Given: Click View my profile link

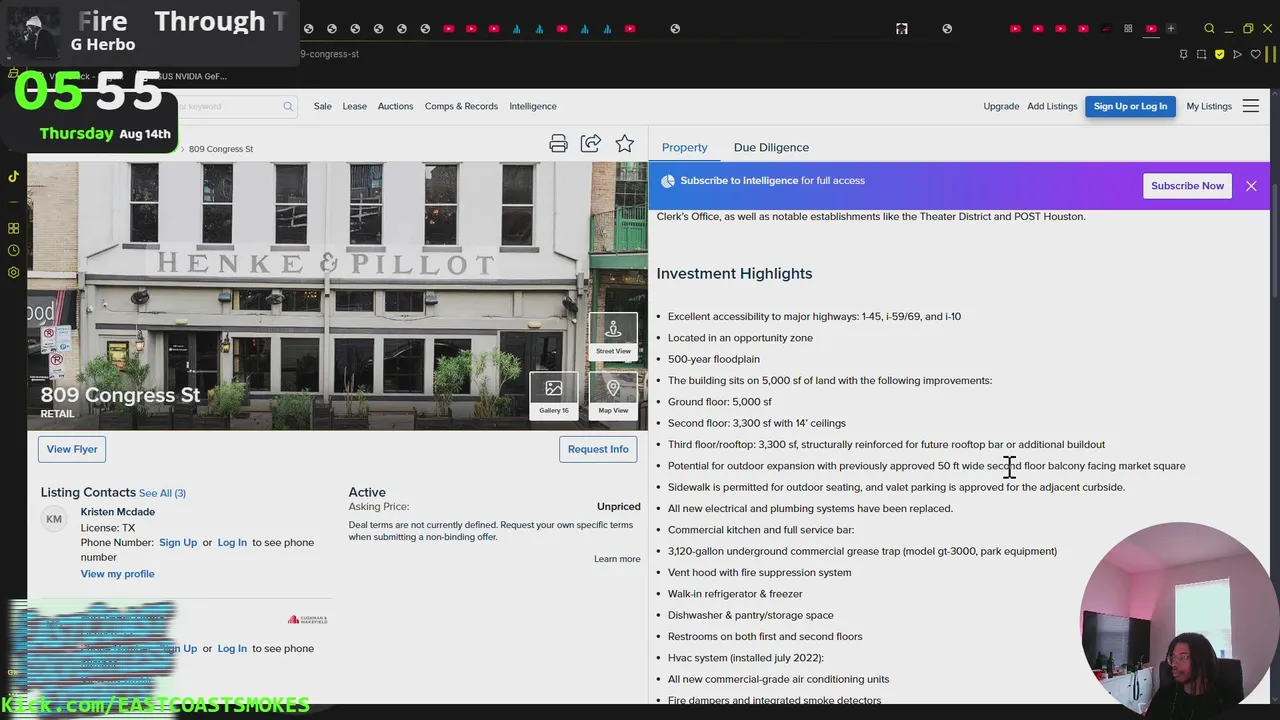Looking at the screenshot, I should point(117,574).
